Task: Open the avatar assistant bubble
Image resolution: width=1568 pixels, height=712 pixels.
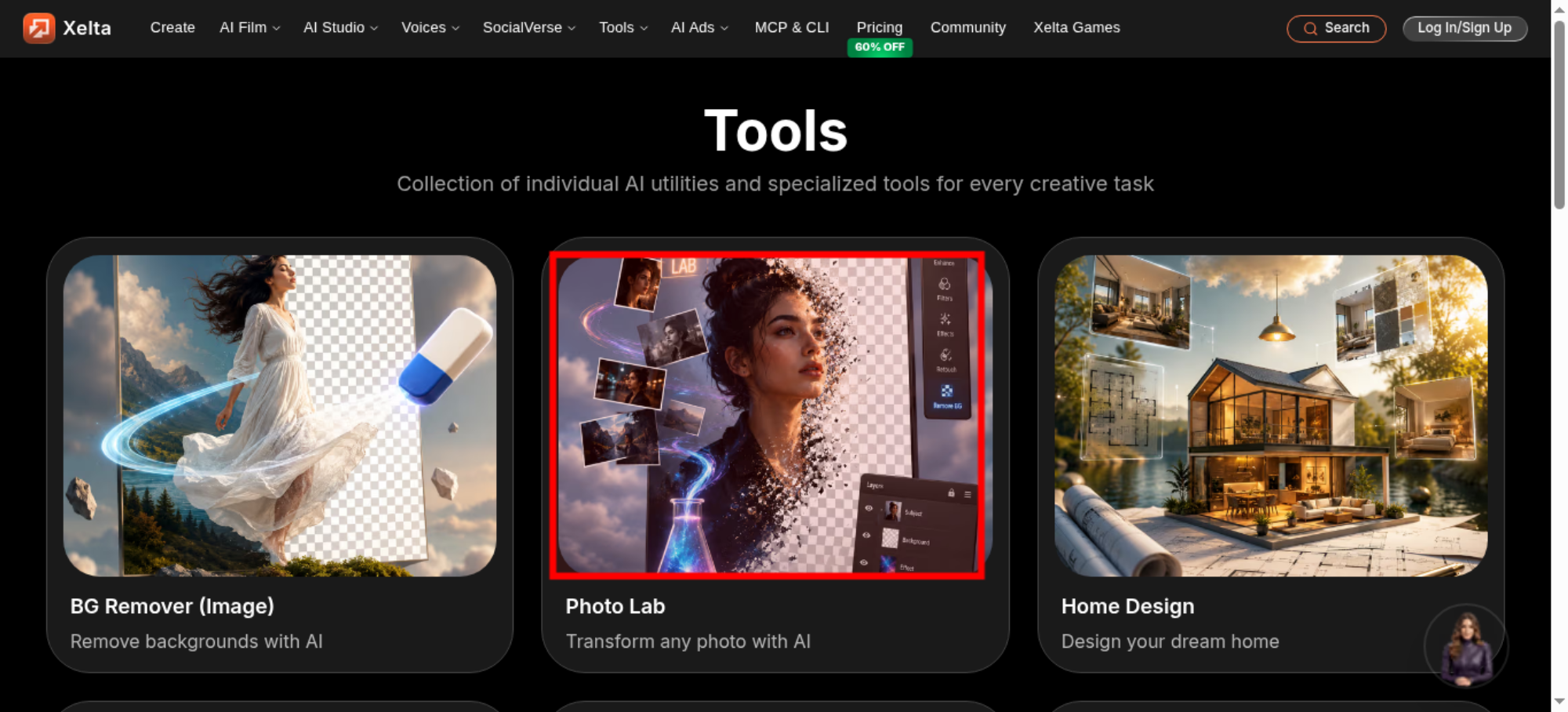Action: 1465,646
